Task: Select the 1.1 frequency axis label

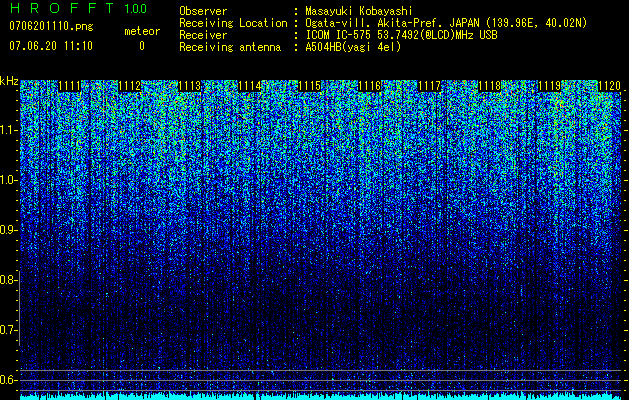Action: coord(8,130)
